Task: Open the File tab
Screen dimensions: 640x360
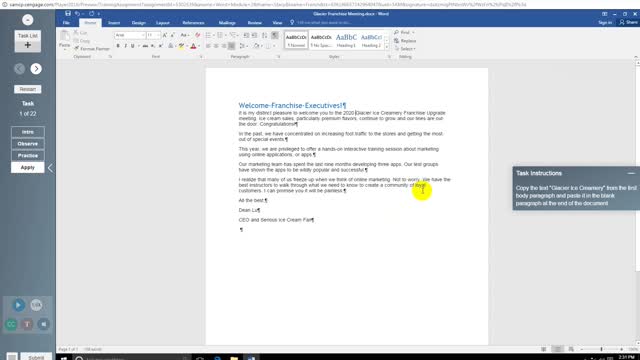Action: coord(66,23)
